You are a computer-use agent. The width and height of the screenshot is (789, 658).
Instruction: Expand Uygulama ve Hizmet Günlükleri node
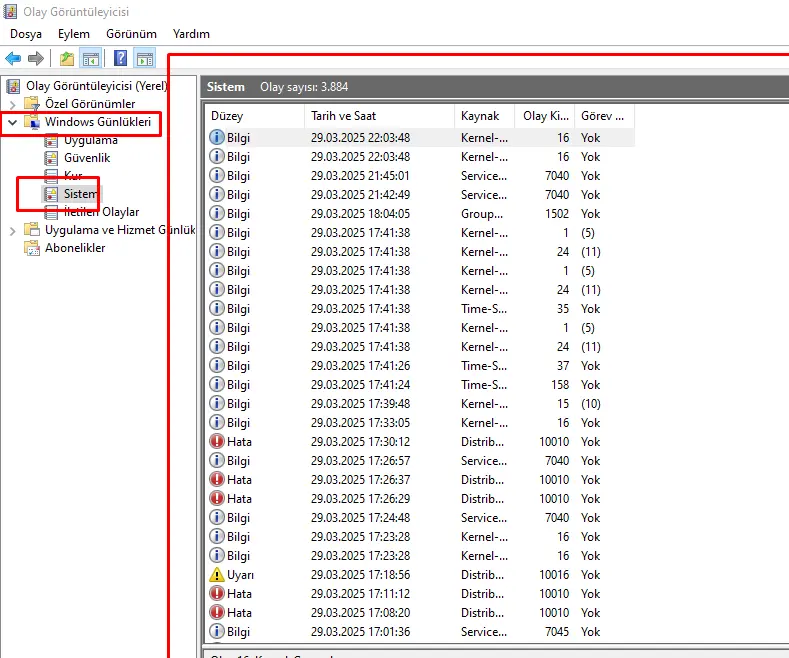[13, 231]
